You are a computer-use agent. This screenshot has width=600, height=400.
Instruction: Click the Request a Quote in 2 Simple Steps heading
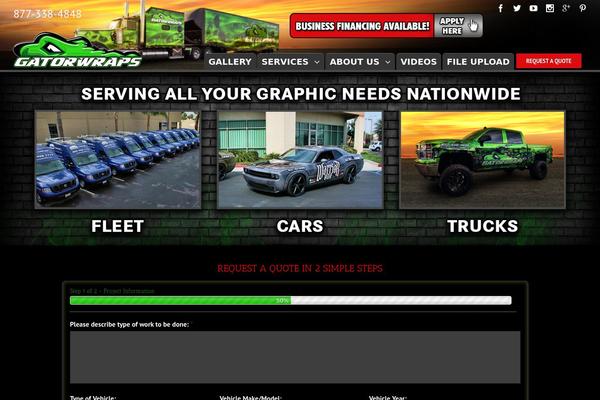pyautogui.click(x=300, y=268)
